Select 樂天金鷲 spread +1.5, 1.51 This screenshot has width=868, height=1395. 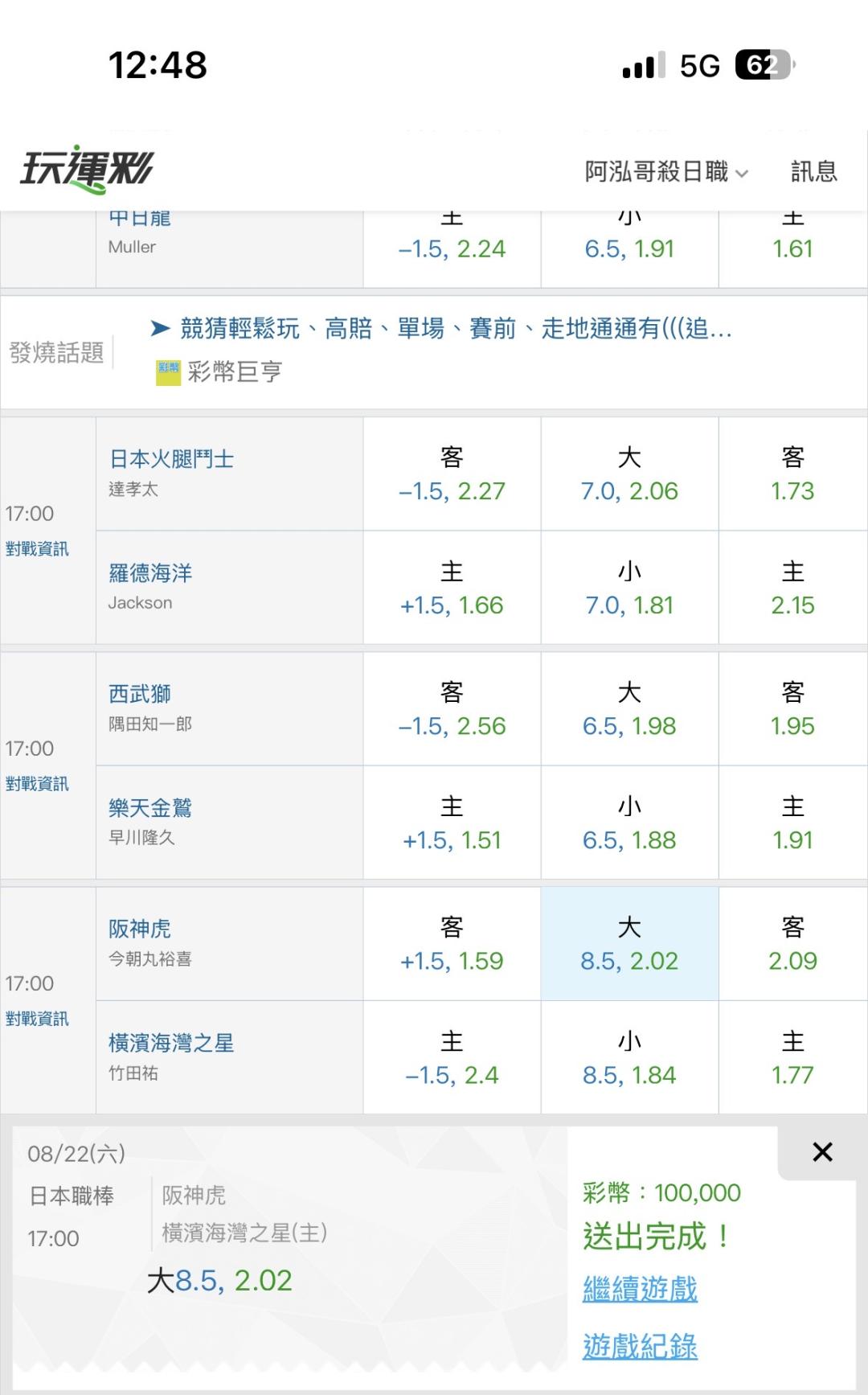pos(452,823)
